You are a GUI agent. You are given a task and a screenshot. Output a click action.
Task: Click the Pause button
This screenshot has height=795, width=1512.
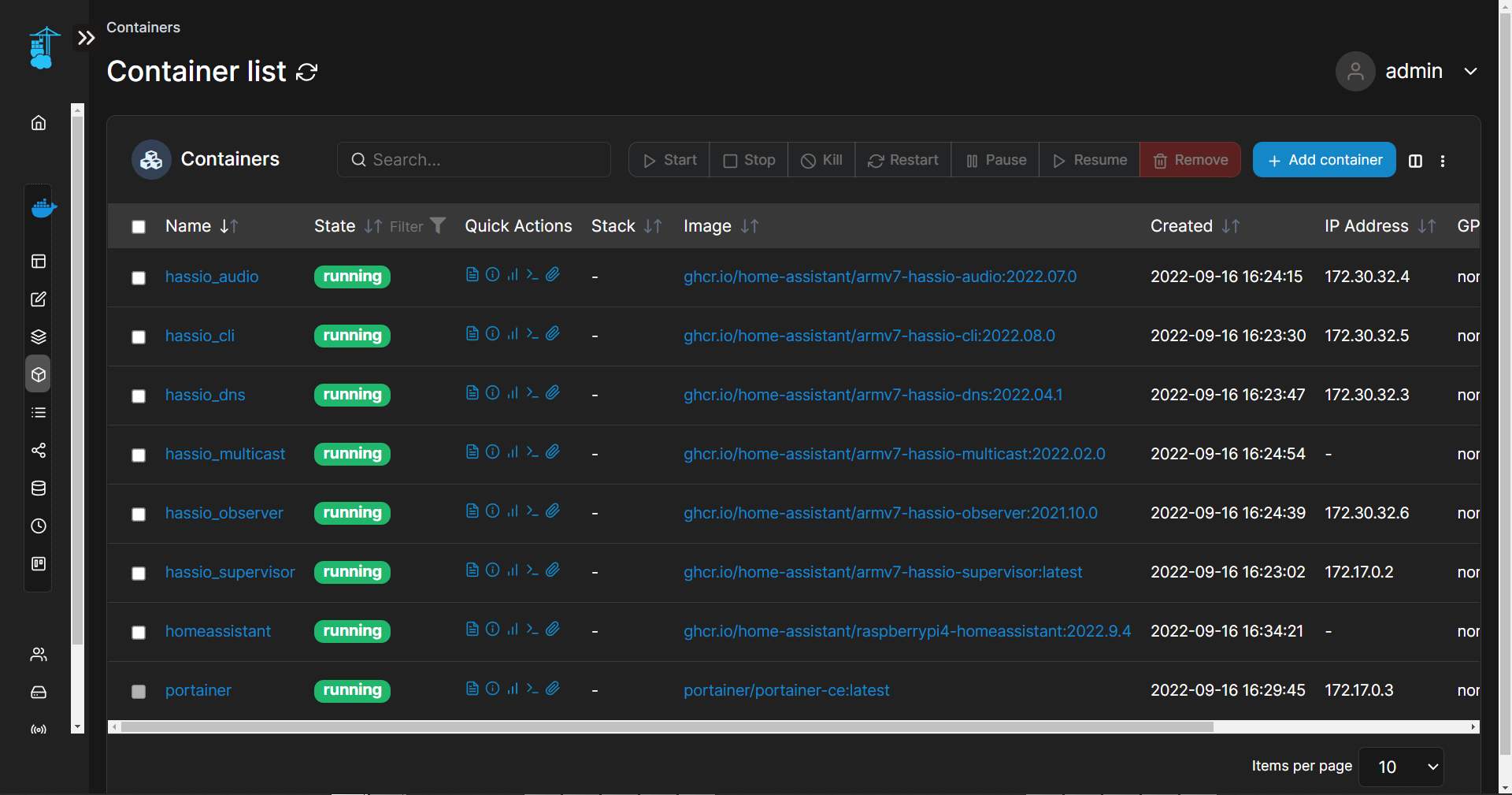[995, 160]
